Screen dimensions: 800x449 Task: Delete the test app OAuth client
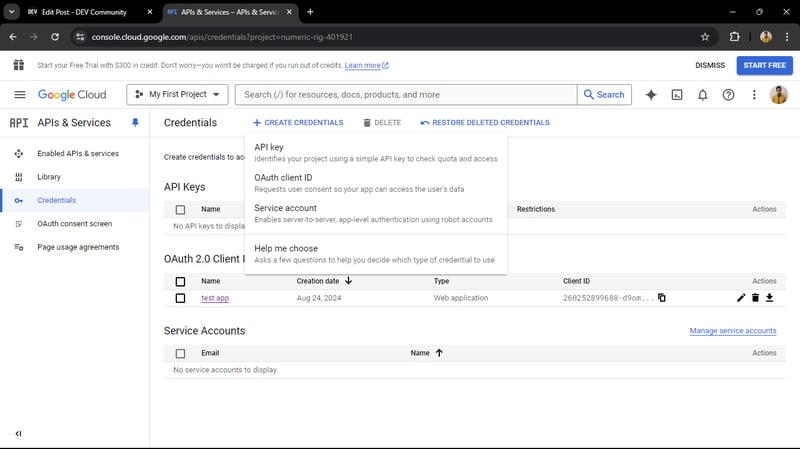[755, 297]
